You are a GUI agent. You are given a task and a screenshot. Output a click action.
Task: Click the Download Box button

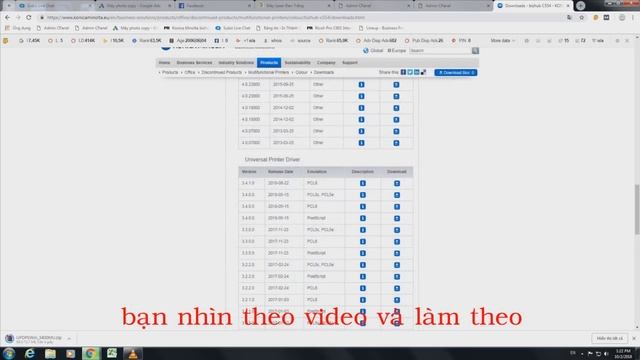(456, 73)
